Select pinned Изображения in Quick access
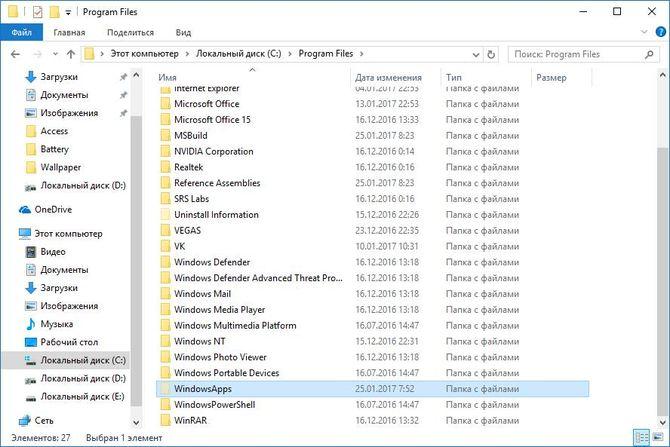The width and height of the screenshot is (670, 447). 69,113
